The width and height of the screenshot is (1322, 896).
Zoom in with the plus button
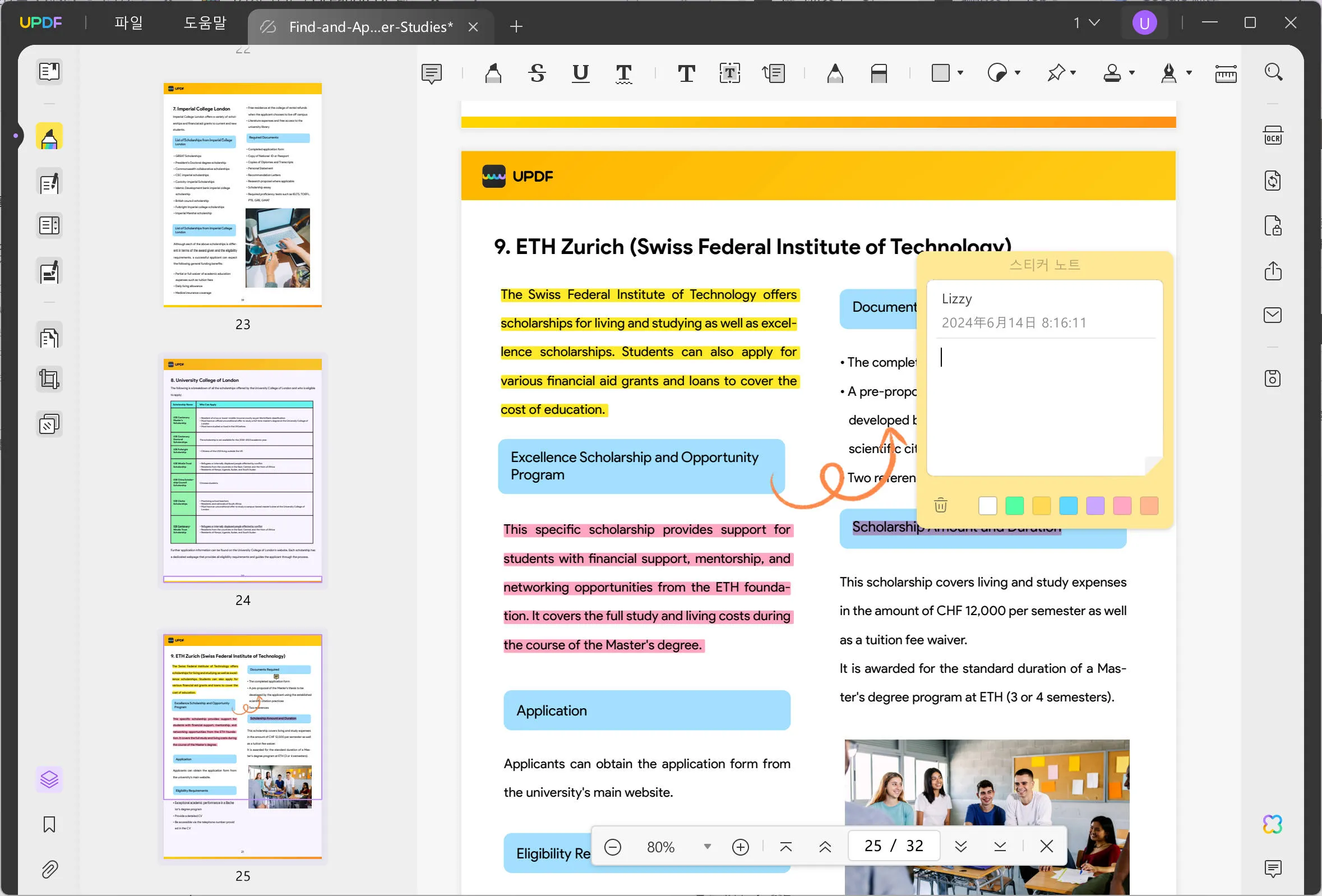pos(741,847)
